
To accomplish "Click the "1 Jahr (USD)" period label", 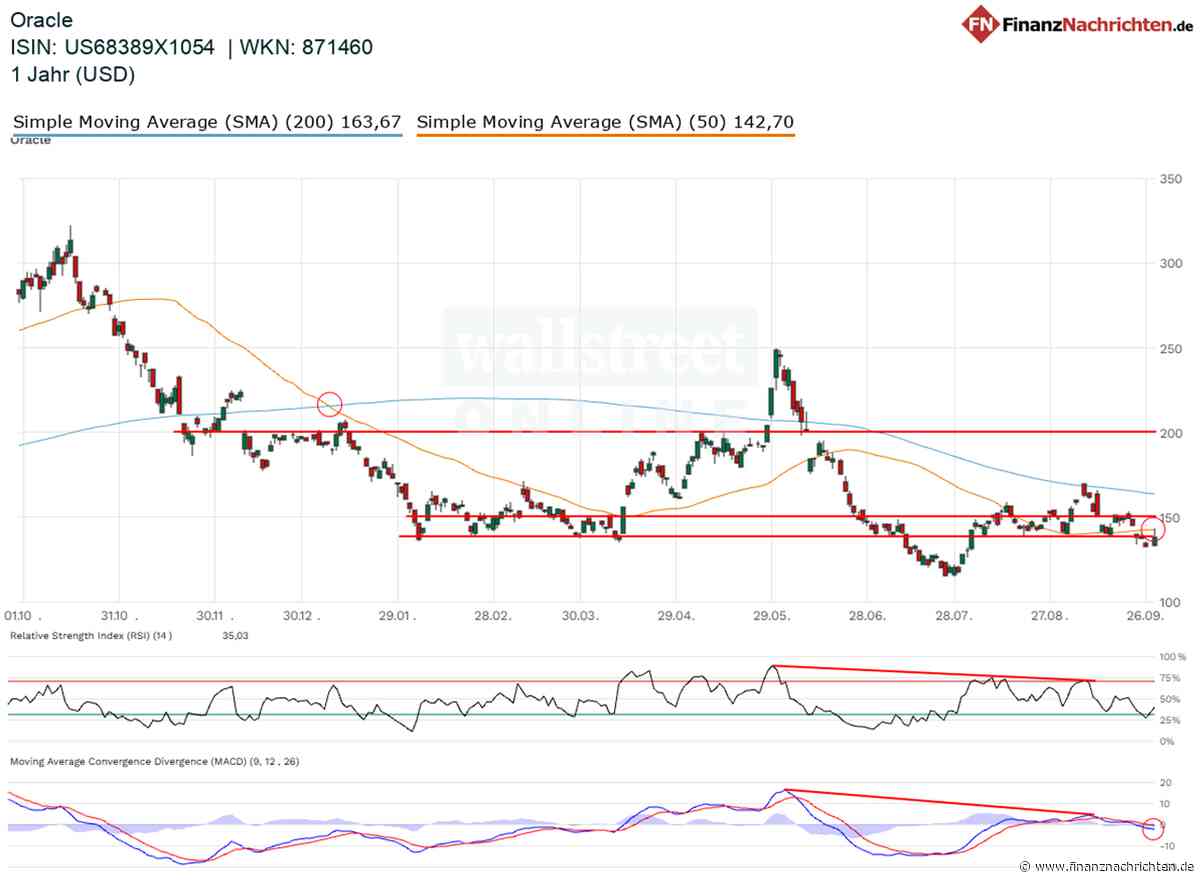I will [x=73, y=75].
